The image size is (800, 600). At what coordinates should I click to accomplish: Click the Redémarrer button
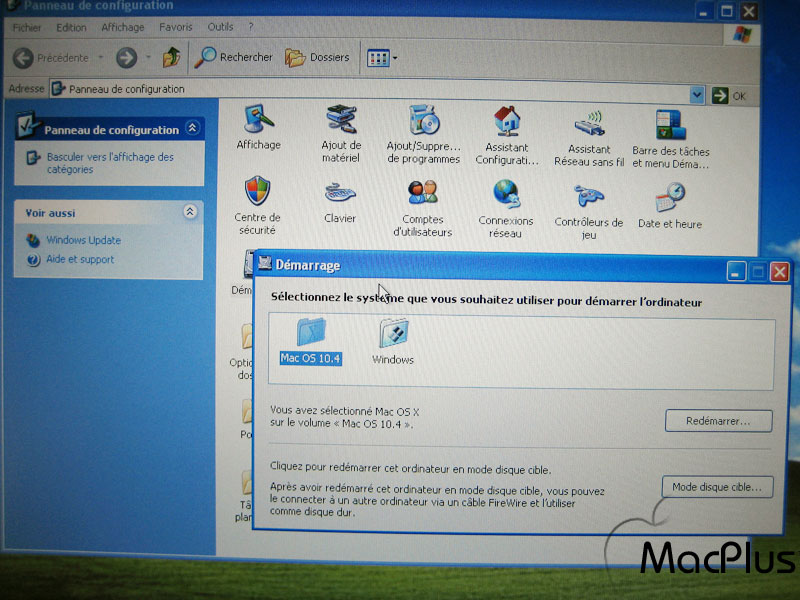click(718, 421)
